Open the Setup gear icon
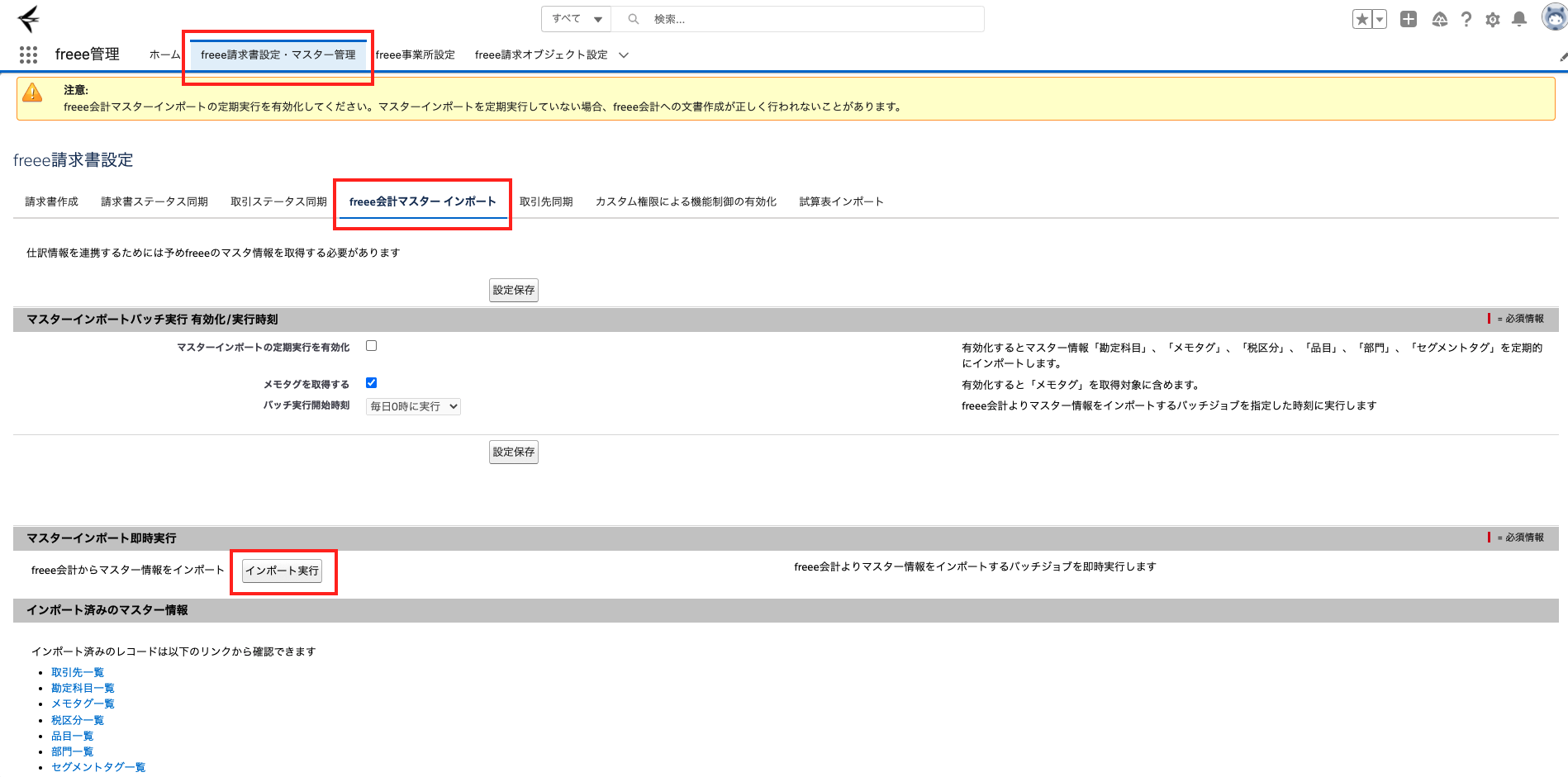1568x777 pixels. (x=1493, y=19)
